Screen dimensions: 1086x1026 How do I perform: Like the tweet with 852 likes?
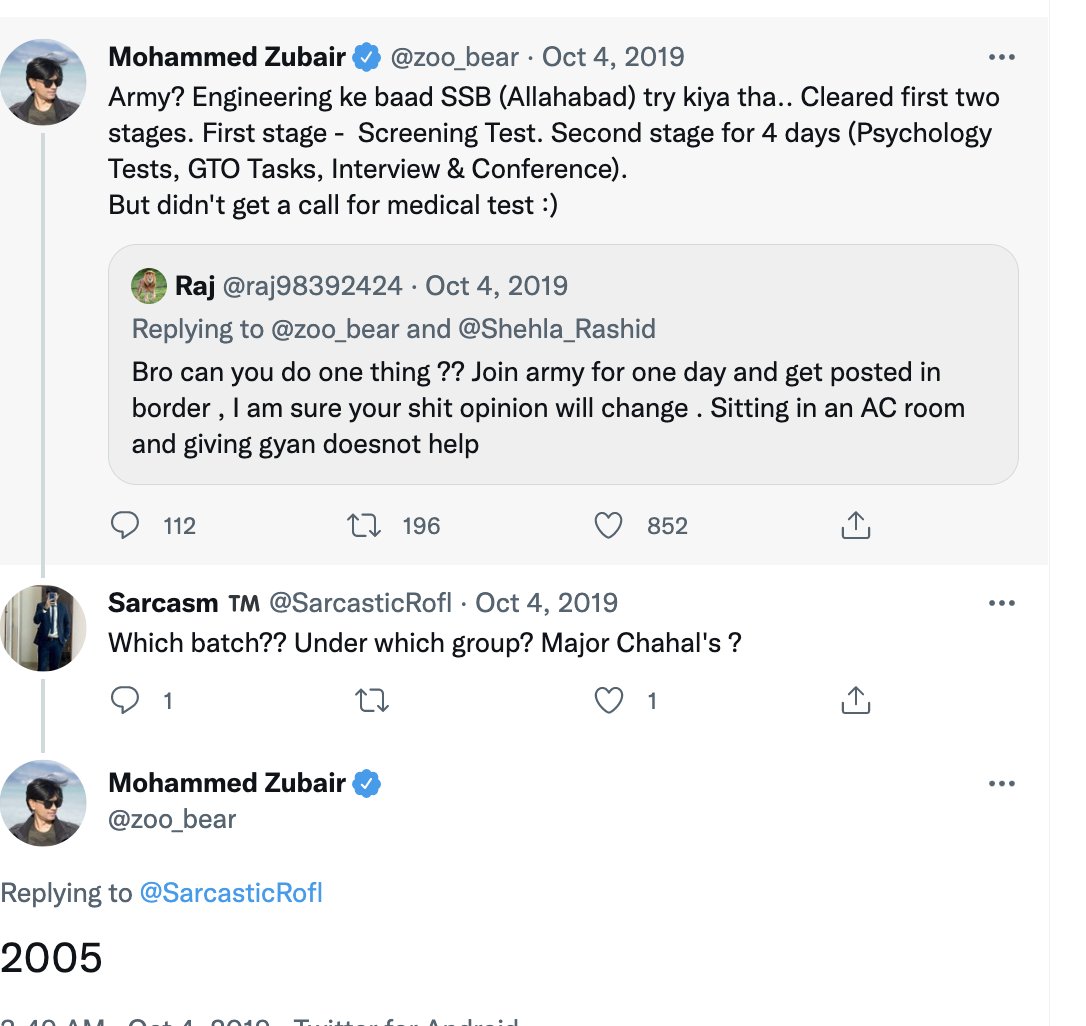click(608, 525)
